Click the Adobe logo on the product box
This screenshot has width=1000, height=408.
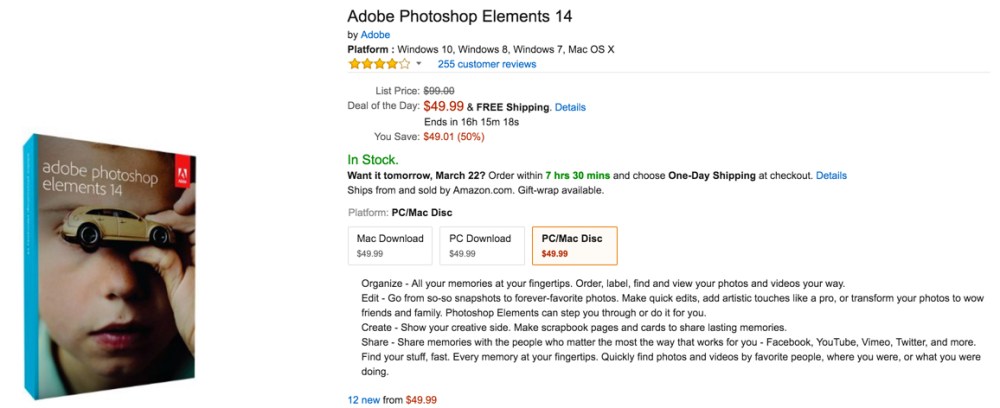[x=183, y=173]
